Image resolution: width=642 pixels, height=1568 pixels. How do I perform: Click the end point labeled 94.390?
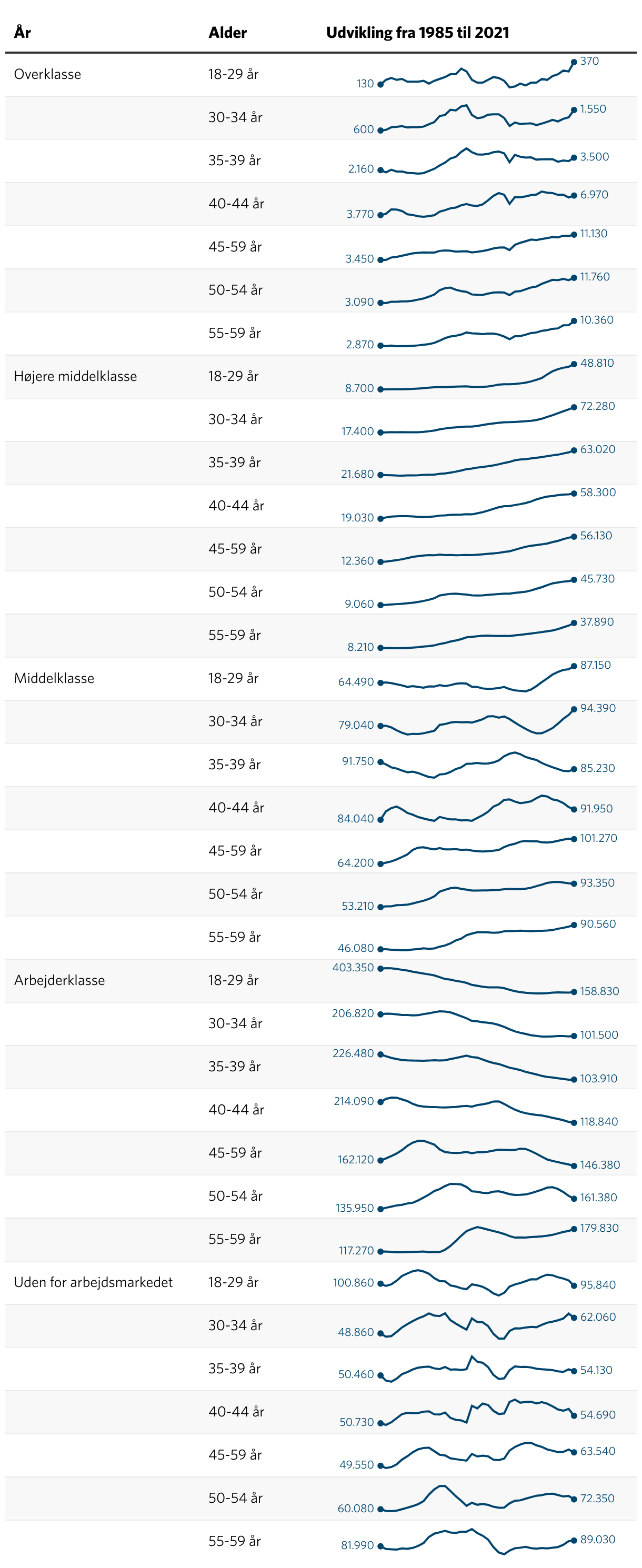point(574,709)
